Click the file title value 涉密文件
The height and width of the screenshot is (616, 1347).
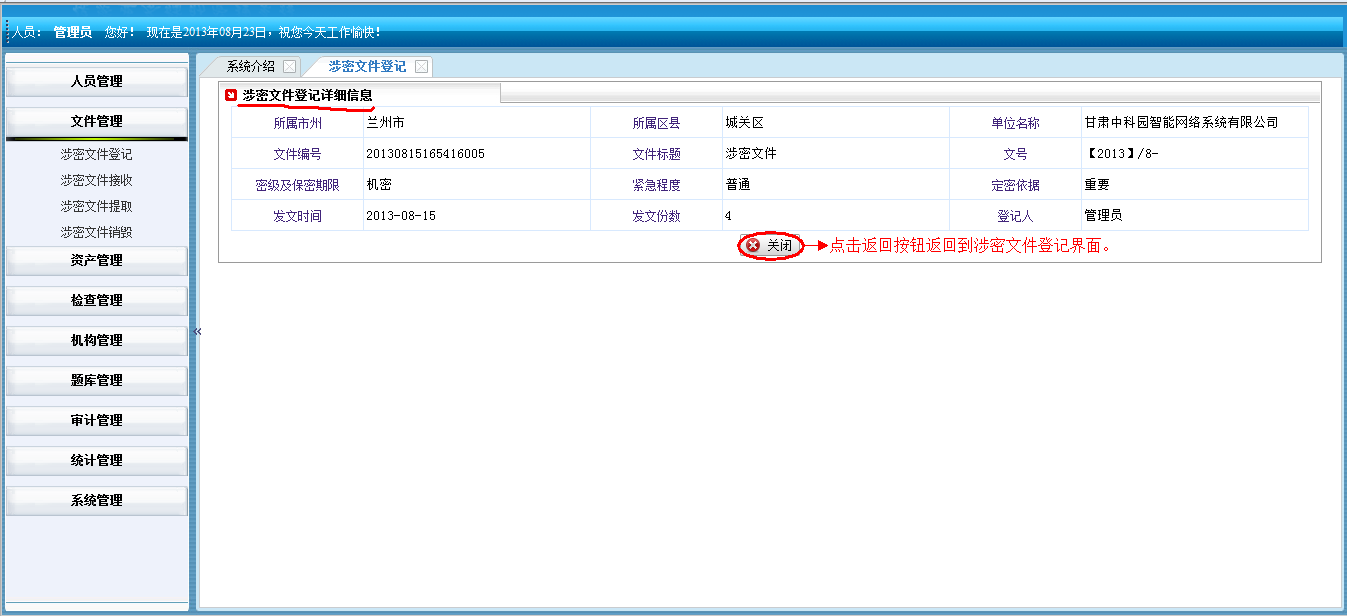751,154
